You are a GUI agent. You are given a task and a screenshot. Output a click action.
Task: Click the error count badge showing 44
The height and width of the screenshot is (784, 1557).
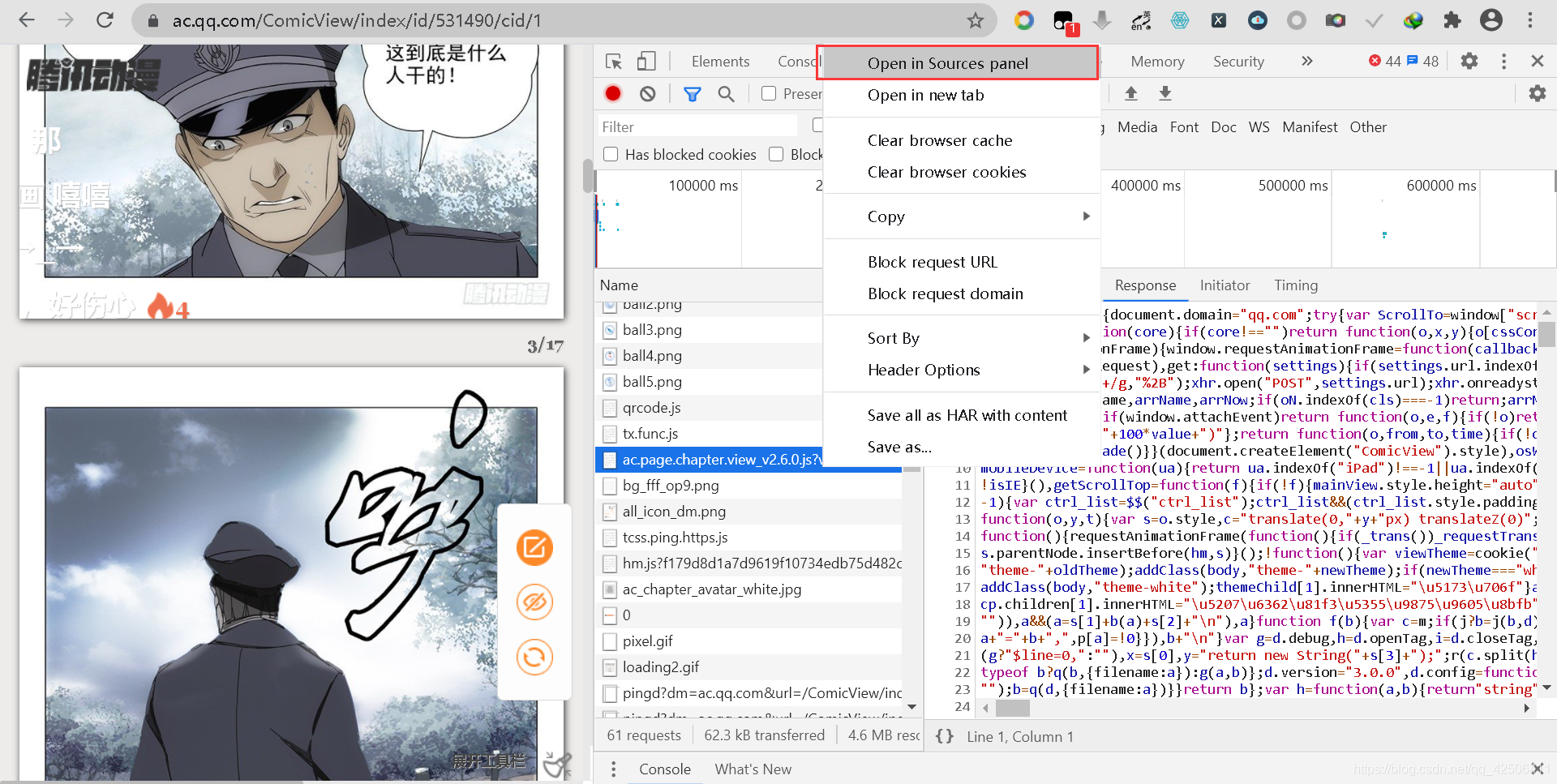point(1385,61)
